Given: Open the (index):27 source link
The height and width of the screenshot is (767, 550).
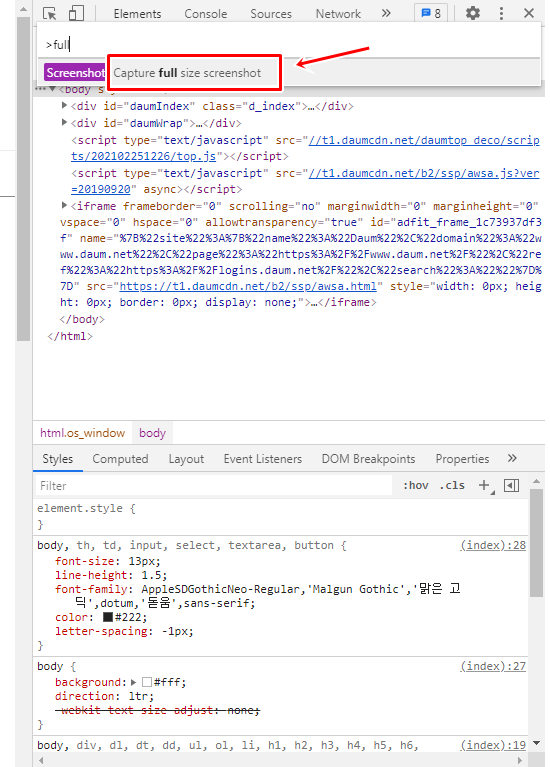Looking at the screenshot, I should pyautogui.click(x=493, y=667).
